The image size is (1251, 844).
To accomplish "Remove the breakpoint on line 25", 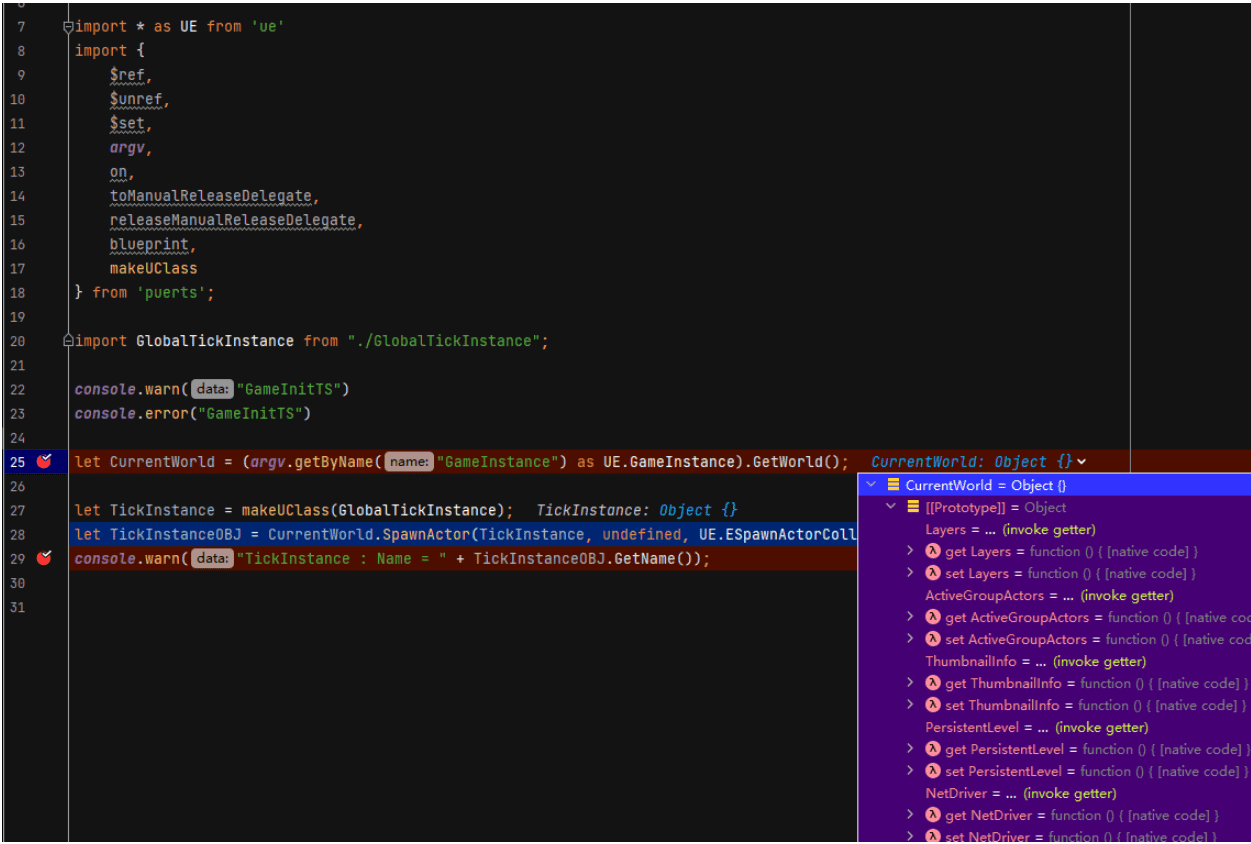I will coord(44,461).
